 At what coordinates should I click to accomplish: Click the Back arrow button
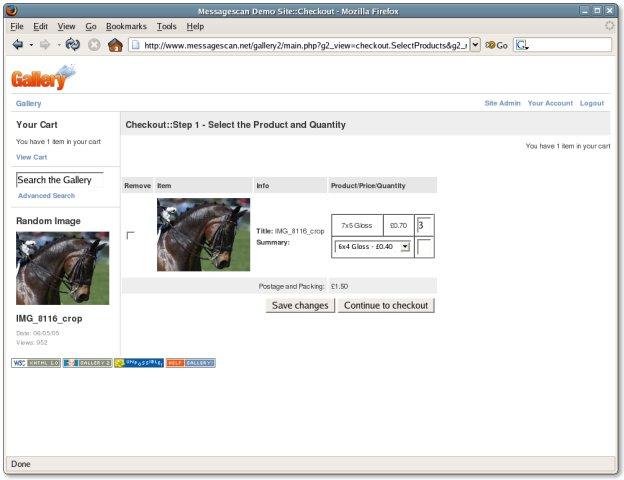click(x=18, y=45)
